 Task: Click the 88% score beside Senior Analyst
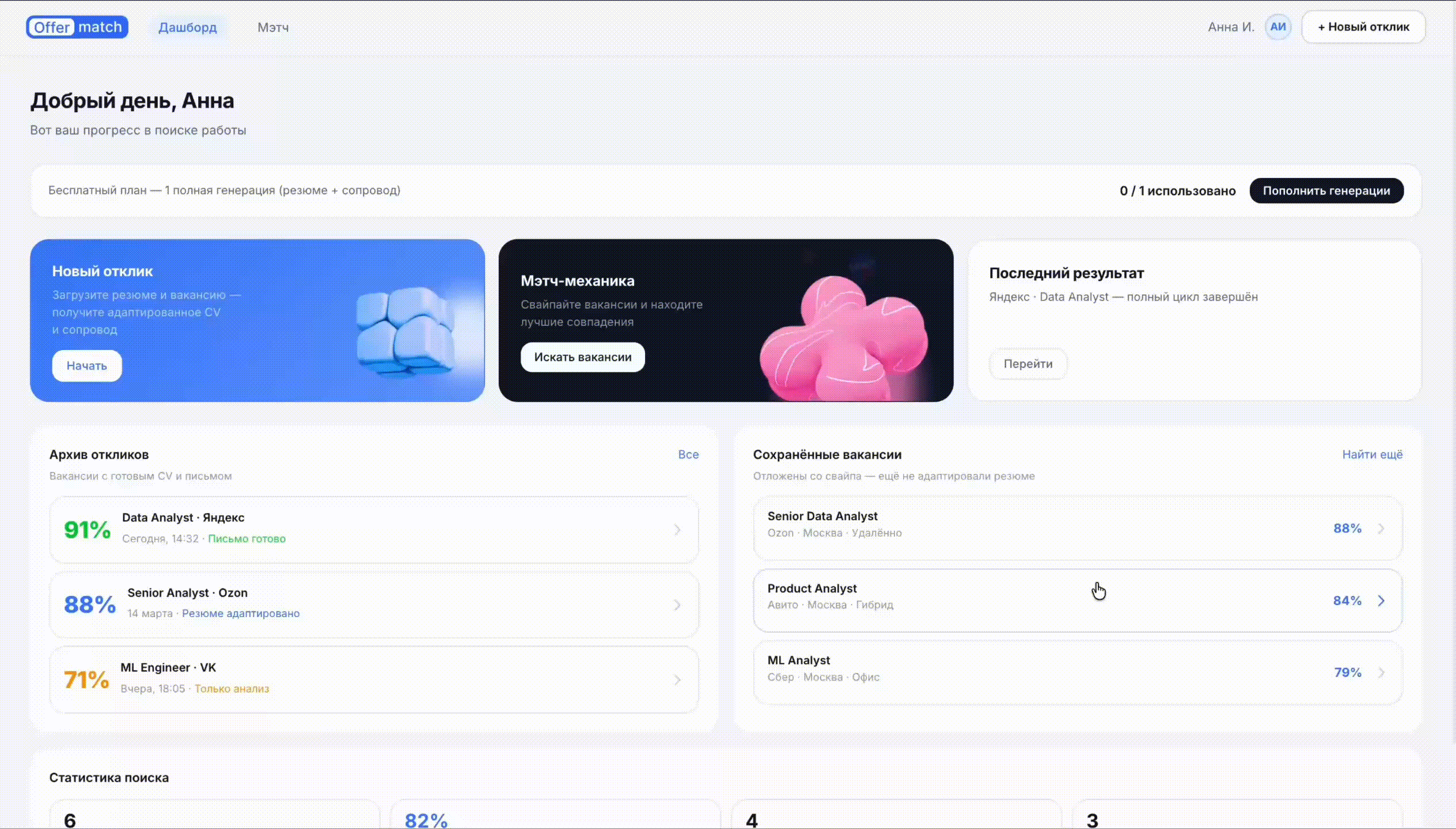pos(90,604)
